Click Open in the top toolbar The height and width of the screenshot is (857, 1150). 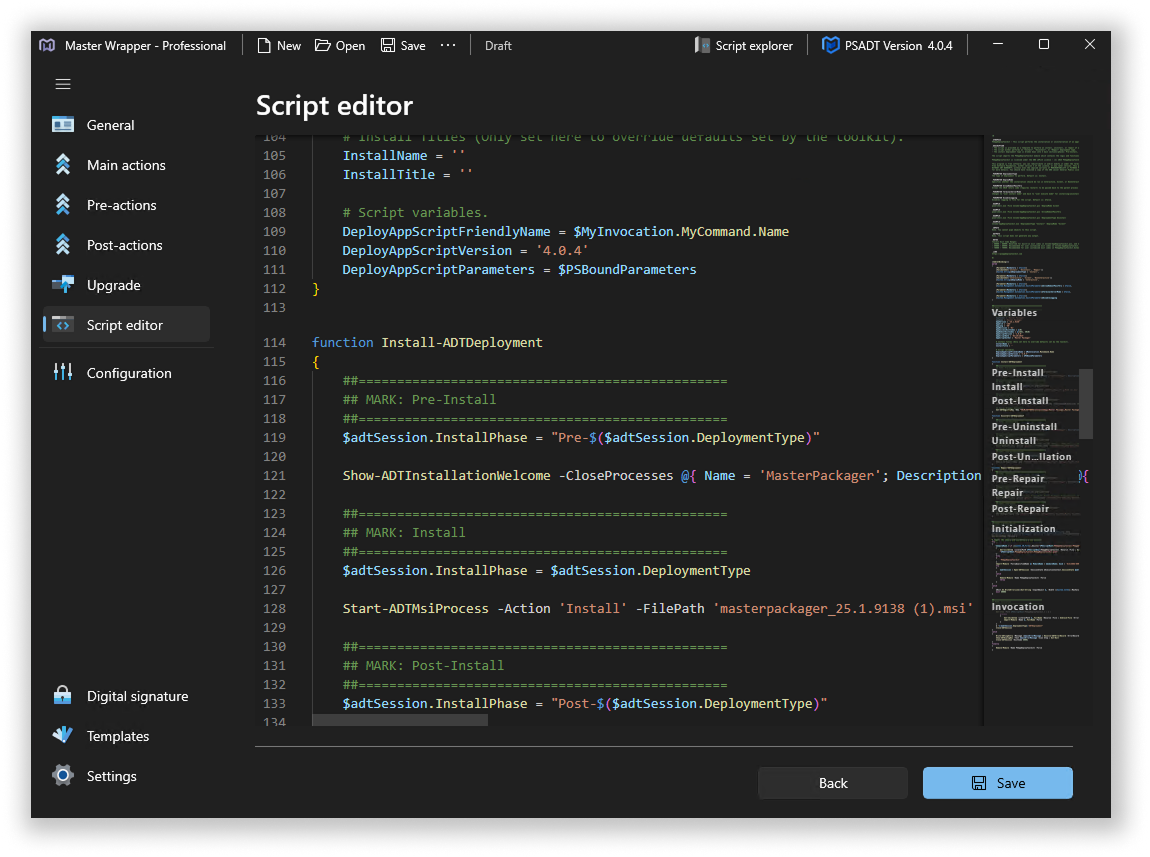coord(340,45)
